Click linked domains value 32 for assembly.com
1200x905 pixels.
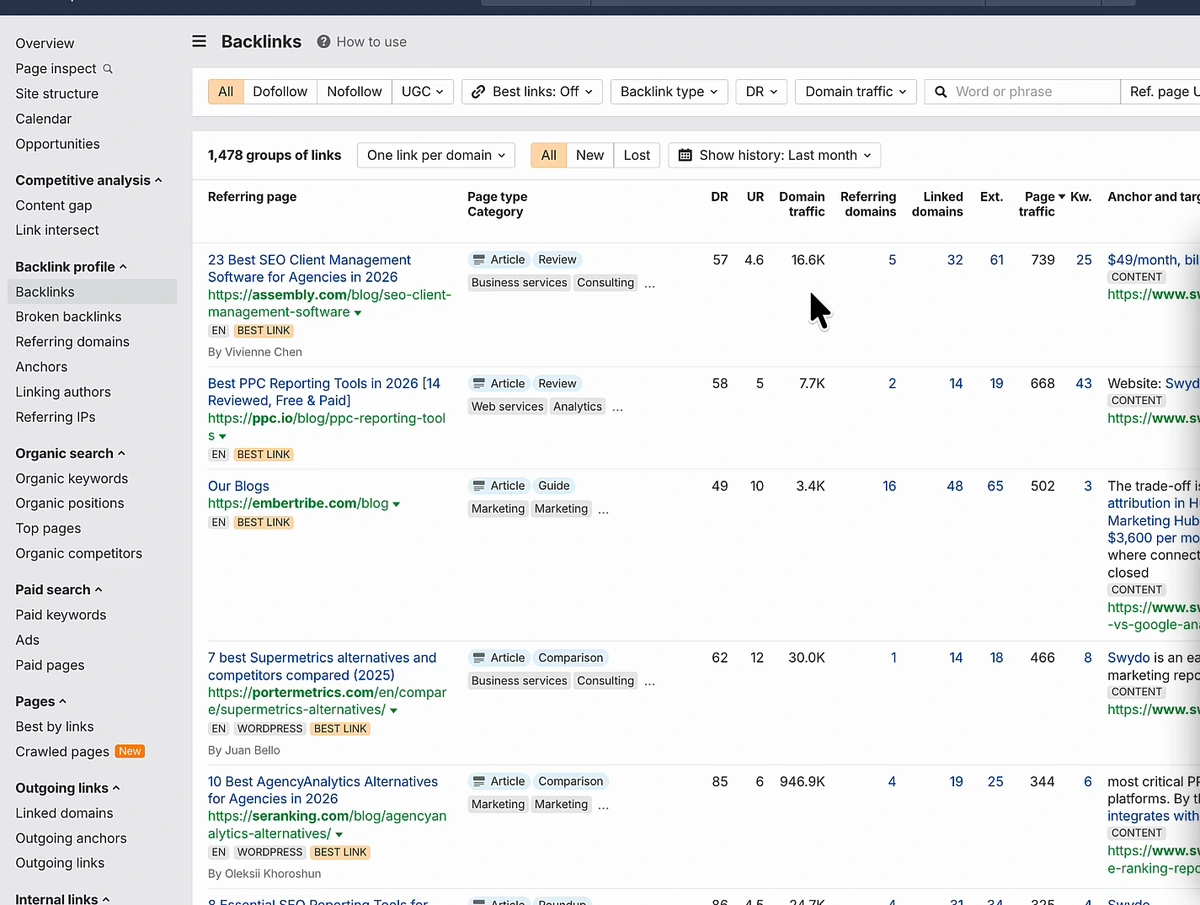coord(955,260)
